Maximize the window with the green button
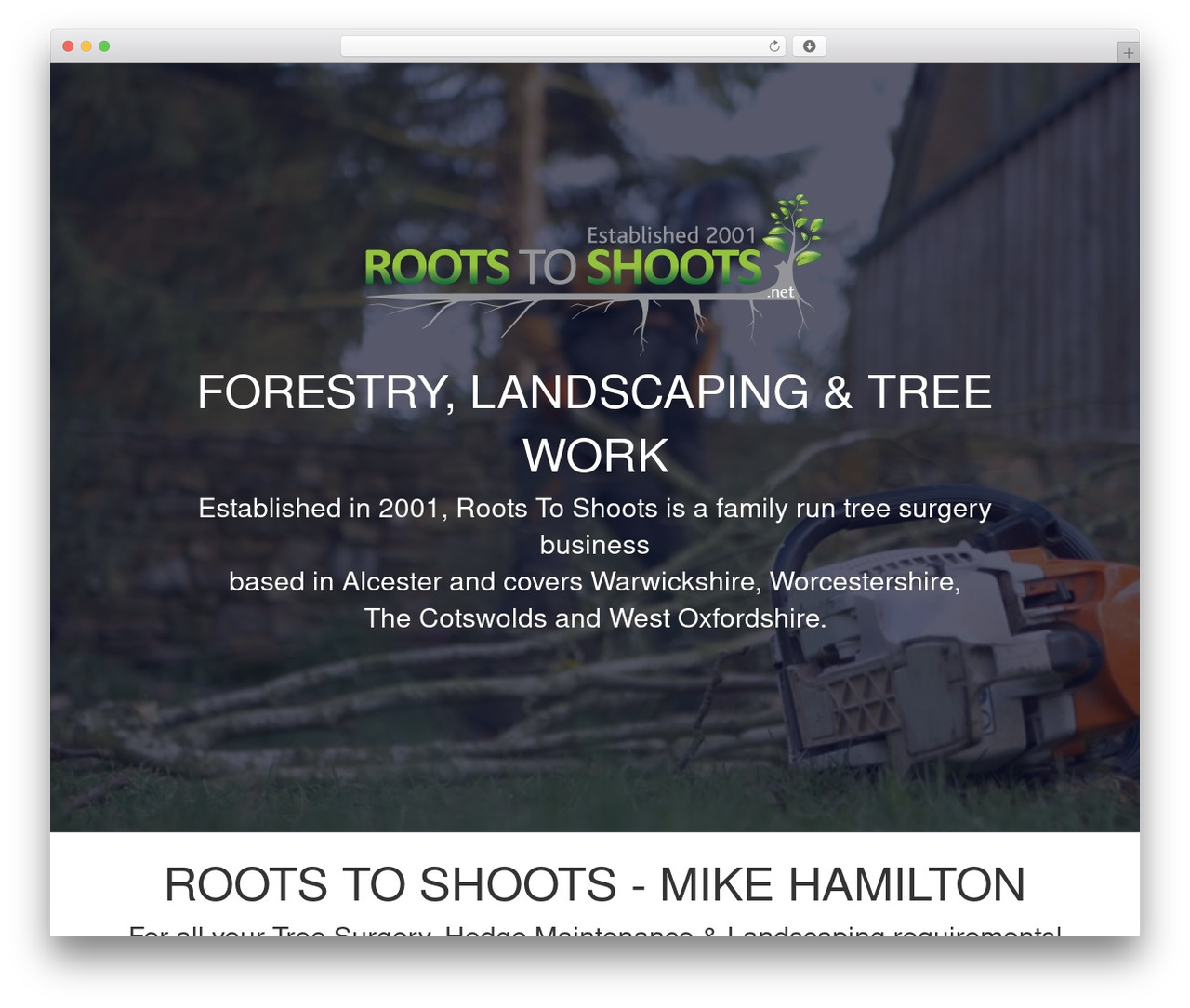 coord(104,46)
